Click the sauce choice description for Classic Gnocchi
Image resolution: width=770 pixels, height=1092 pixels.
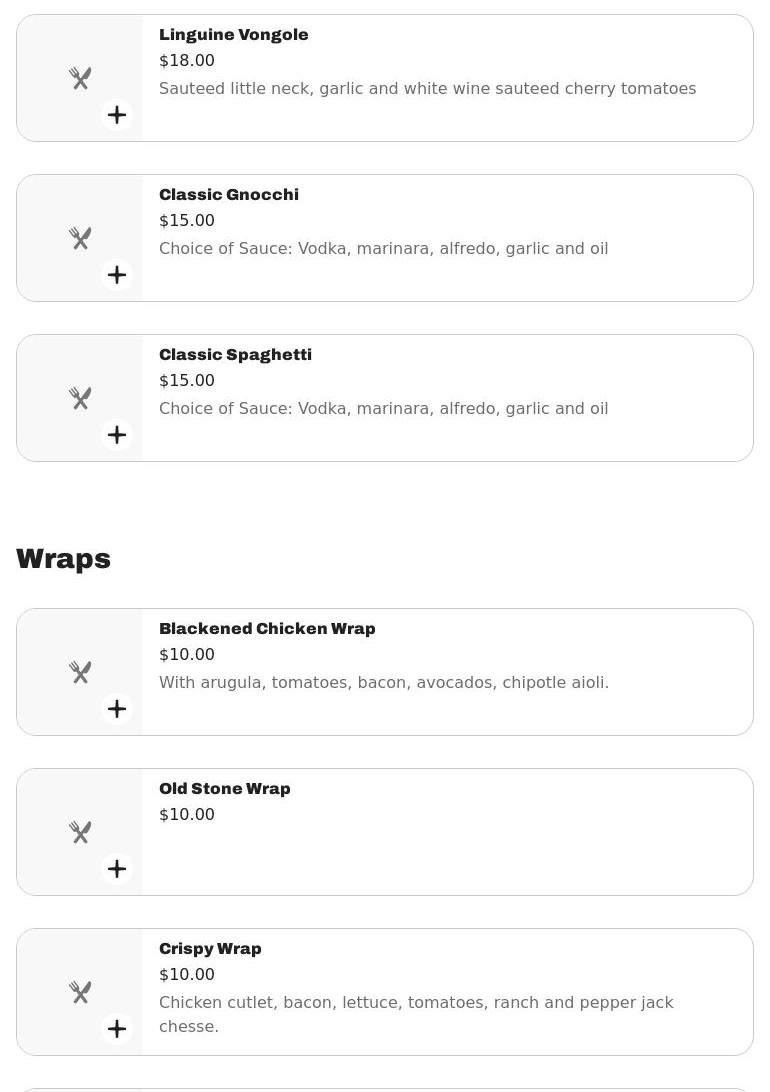pos(383,248)
